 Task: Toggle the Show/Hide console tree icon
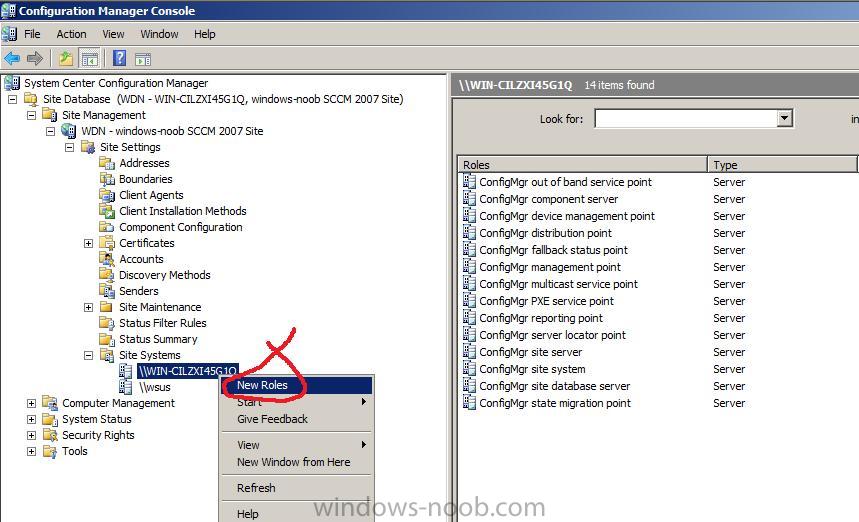click(x=89, y=58)
